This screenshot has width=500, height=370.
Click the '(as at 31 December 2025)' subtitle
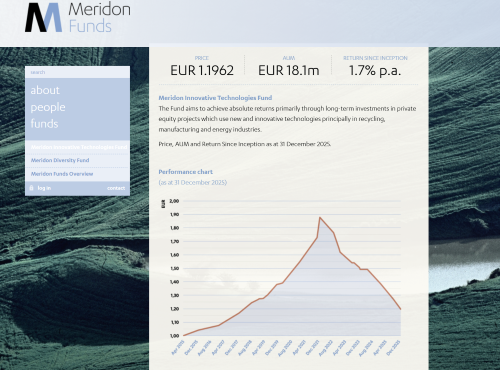[193, 182]
